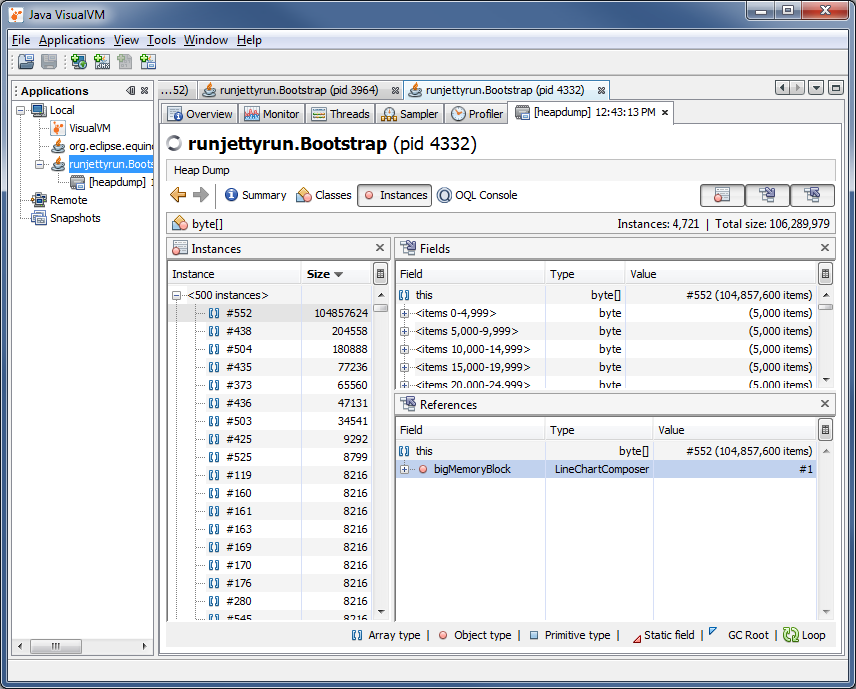Select the Instances view button
The height and width of the screenshot is (689, 856).
pos(395,195)
